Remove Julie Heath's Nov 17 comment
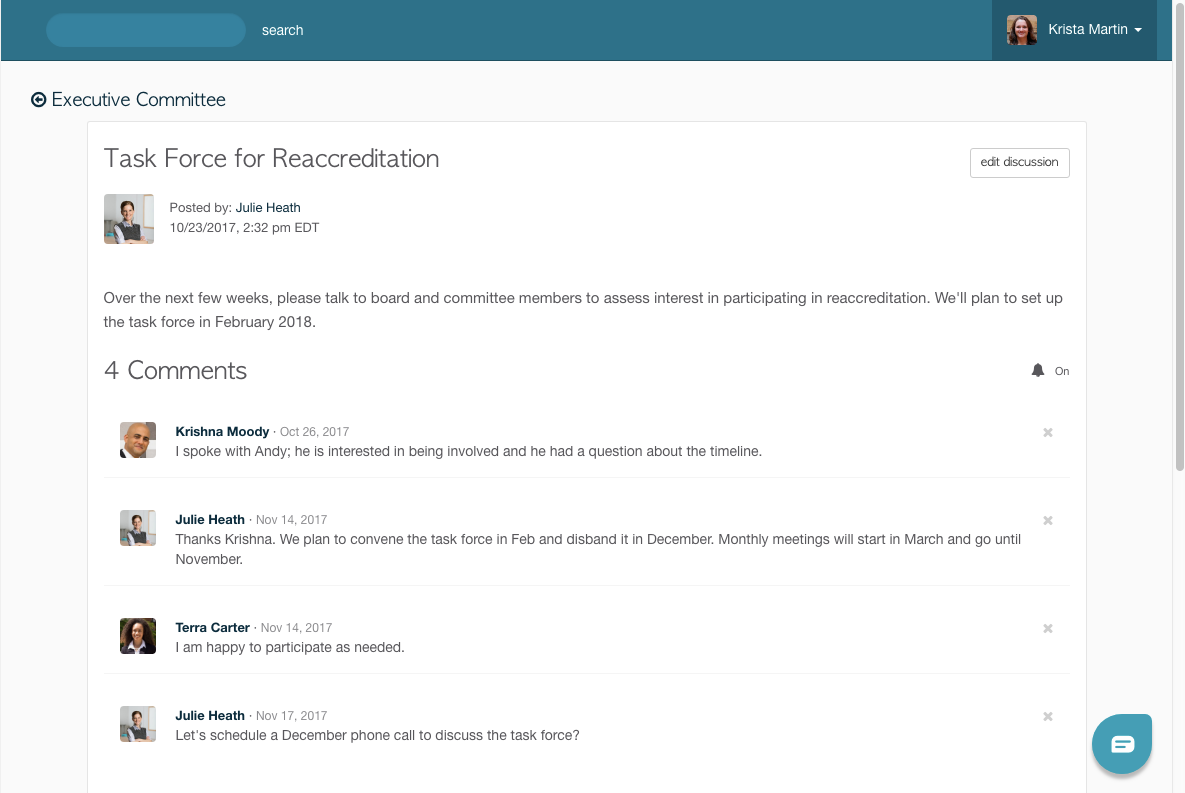Image resolution: width=1185 pixels, height=793 pixels. coord(1048,717)
